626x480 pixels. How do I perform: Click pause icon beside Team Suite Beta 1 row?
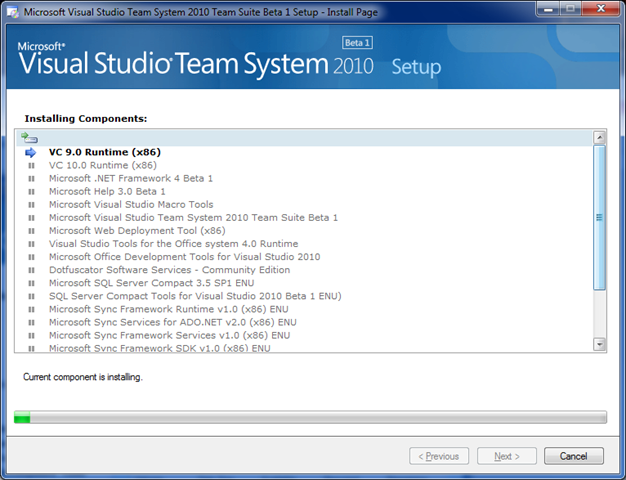31,218
